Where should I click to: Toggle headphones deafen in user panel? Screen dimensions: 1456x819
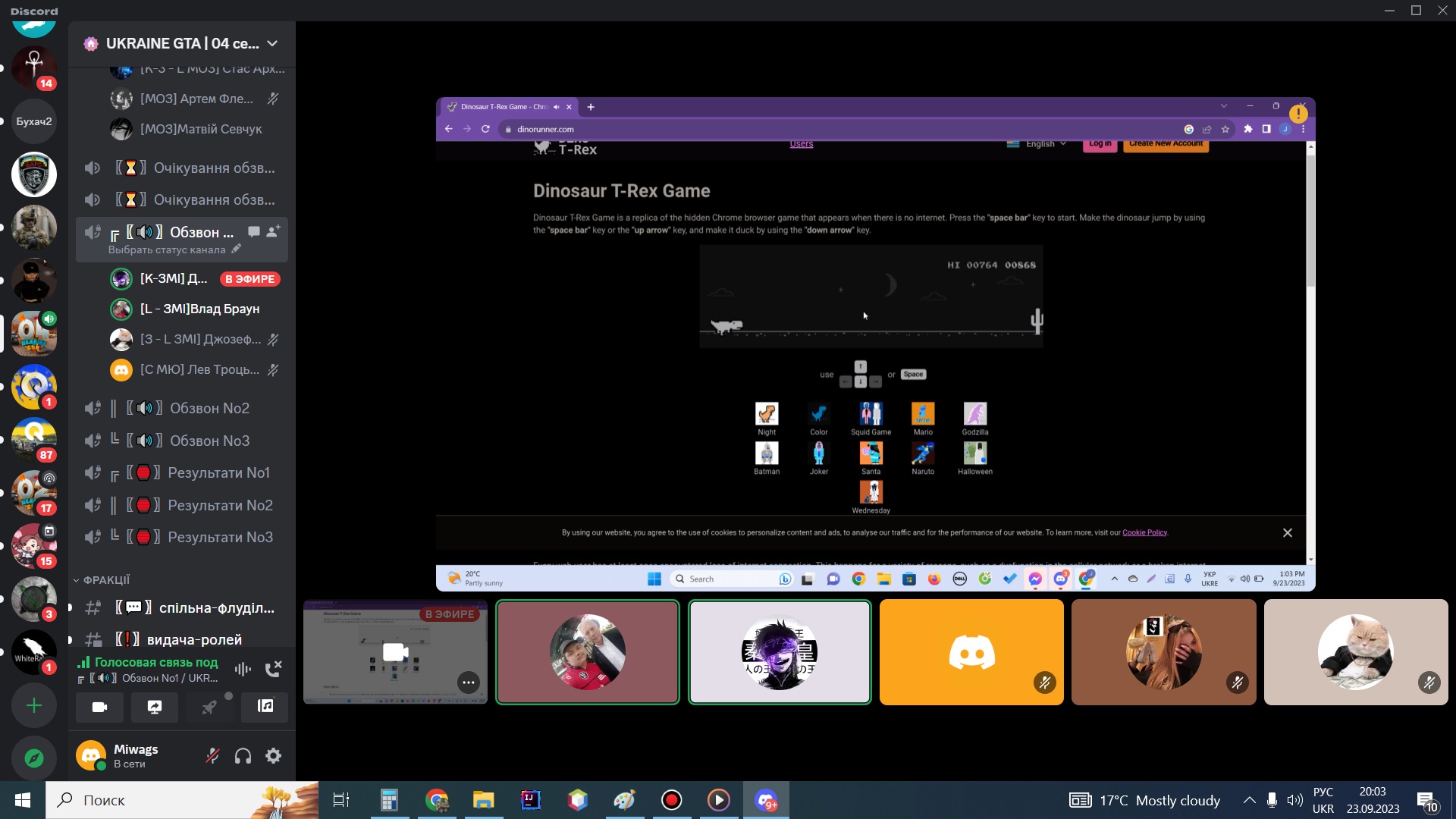[243, 756]
